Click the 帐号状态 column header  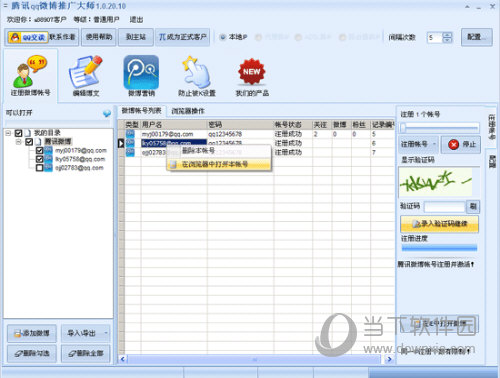tap(292, 125)
